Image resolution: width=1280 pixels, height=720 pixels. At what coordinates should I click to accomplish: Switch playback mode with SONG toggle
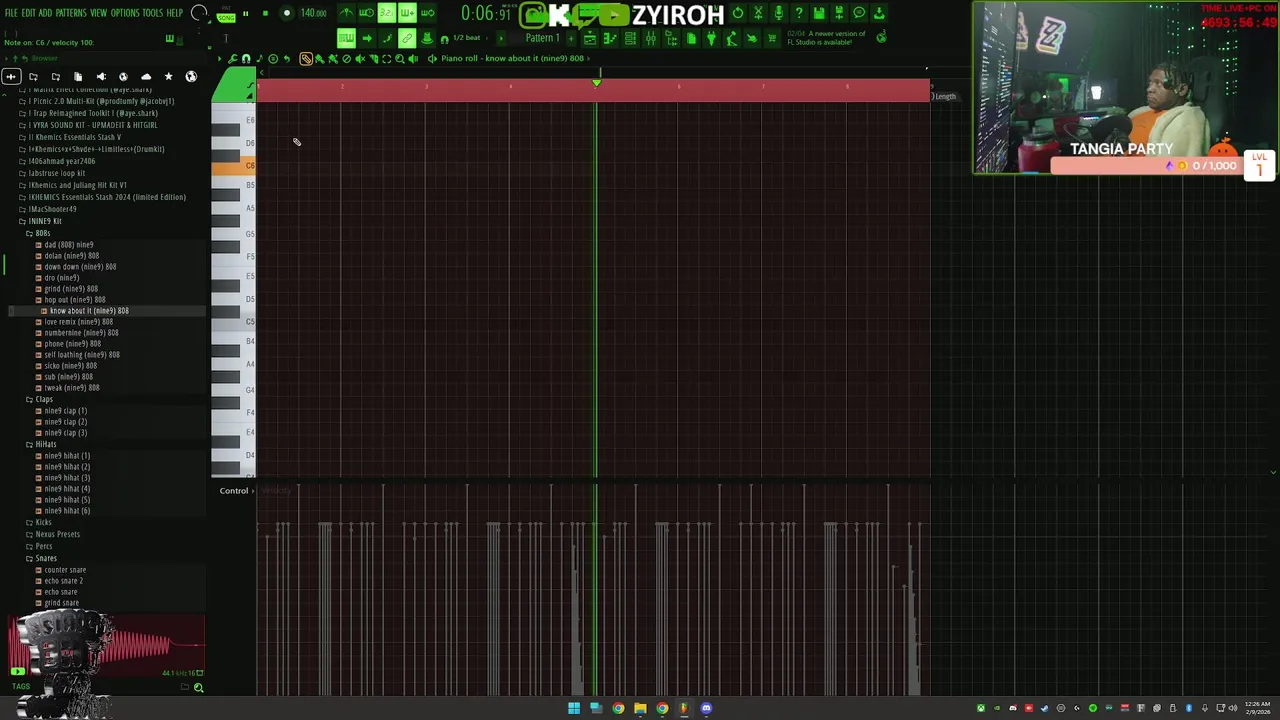click(226, 18)
